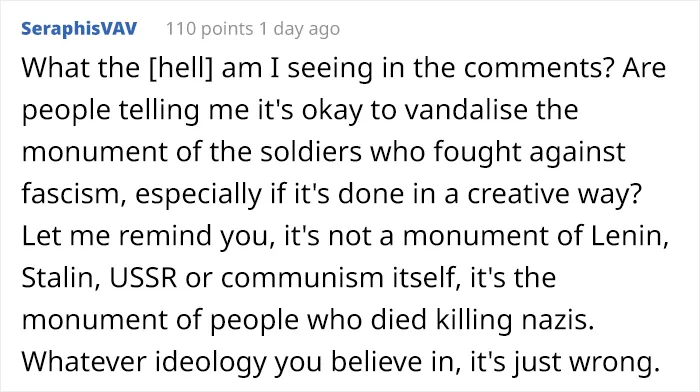Click the word communism in the comment
This screenshot has width=700, height=392.
tap(302, 277)
